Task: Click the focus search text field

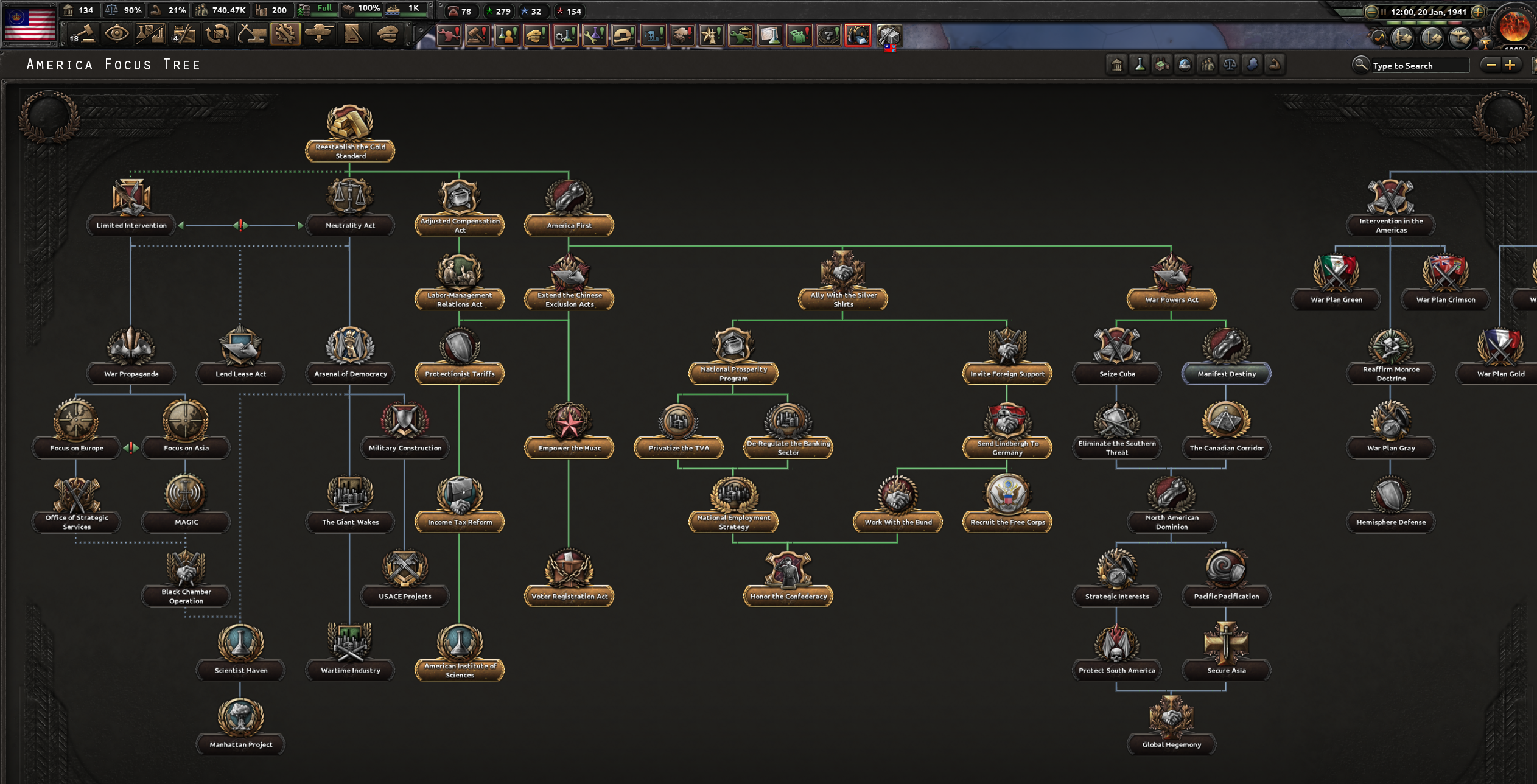Action: click(1420, 65)
